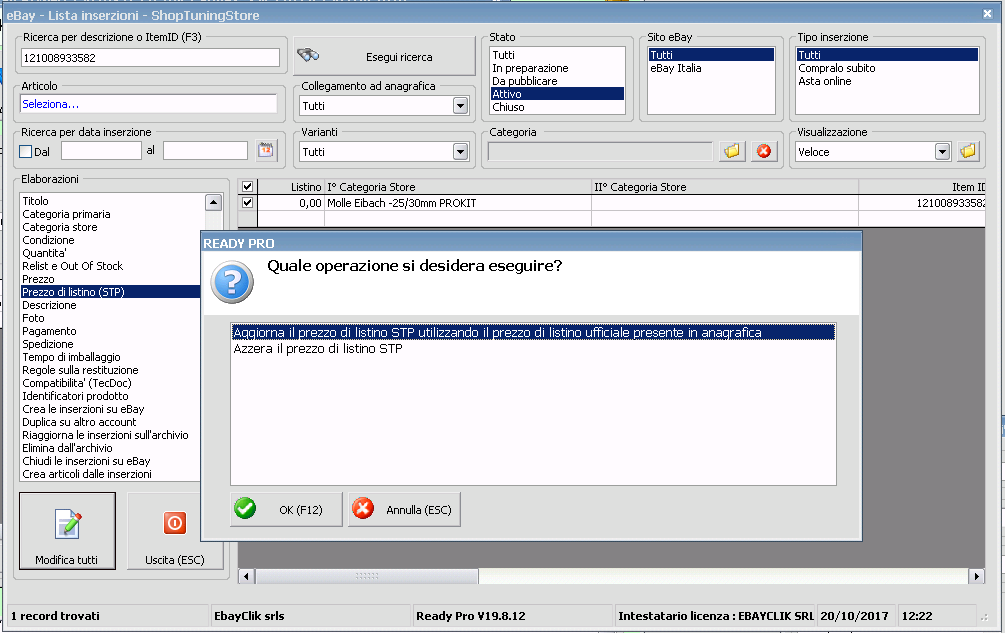The width and height of the screenshot is (1005, 633).
Task: Click the red Uscita power icon
Action: coord(174,523)
